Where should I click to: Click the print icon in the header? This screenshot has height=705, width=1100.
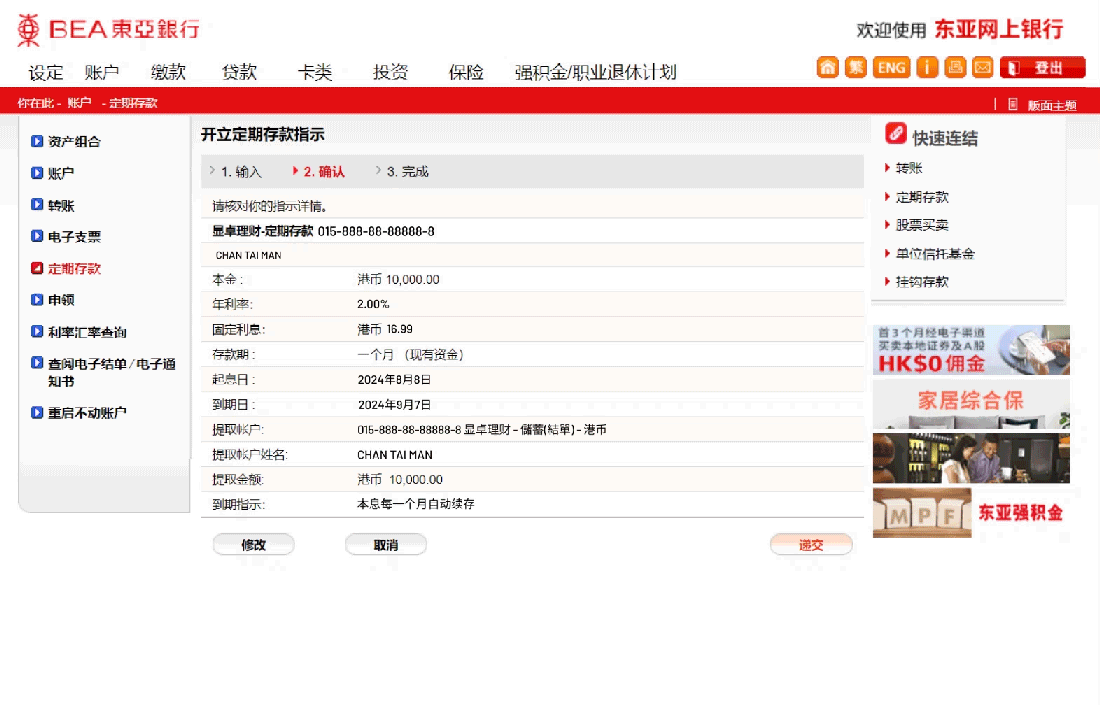click(x=955, y=67)
